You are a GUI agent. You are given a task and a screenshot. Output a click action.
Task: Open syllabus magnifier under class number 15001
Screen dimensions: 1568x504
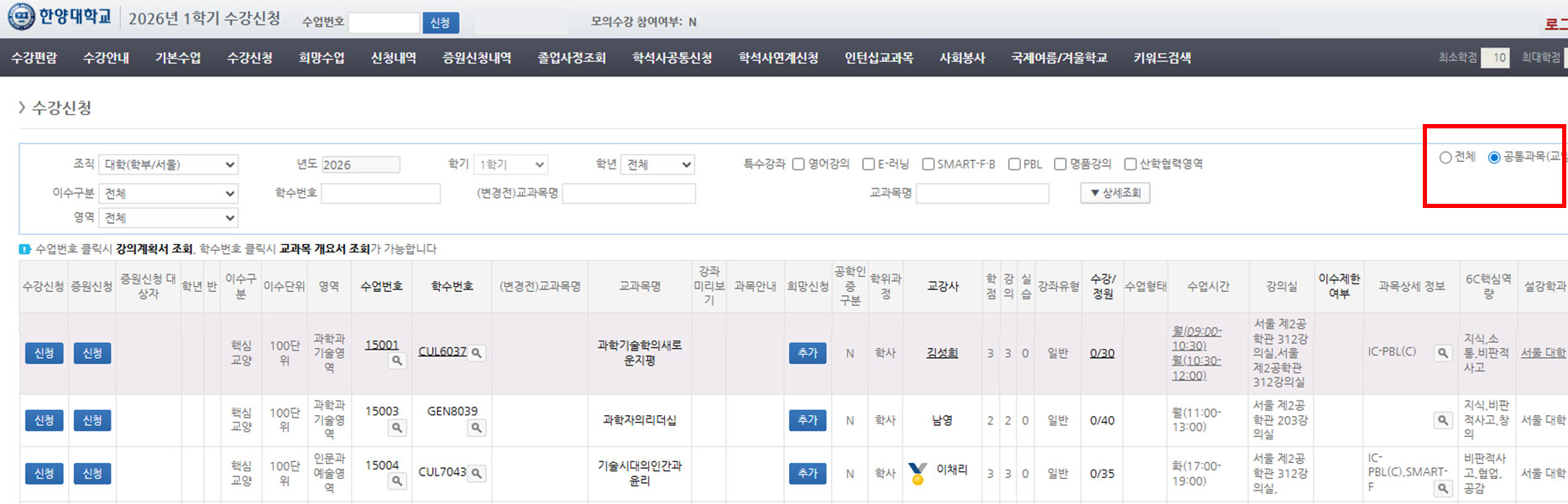(397, 361)
